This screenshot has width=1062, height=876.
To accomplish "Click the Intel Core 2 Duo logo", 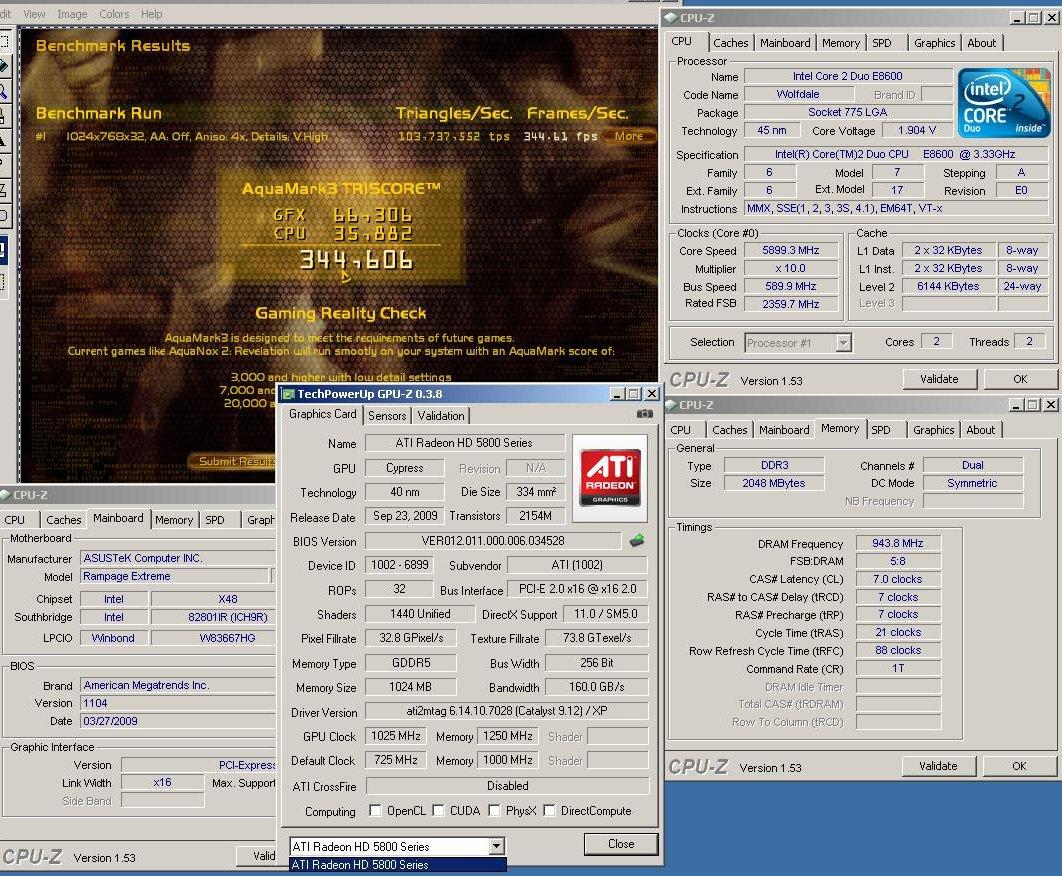I will [x=1004, y=103].
